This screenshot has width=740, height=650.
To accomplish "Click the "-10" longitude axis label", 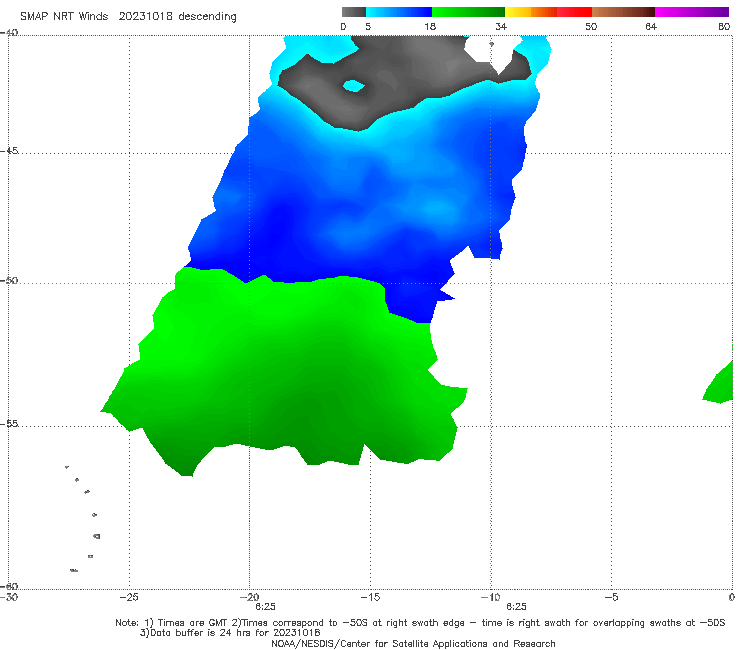I will click(490, 597).
